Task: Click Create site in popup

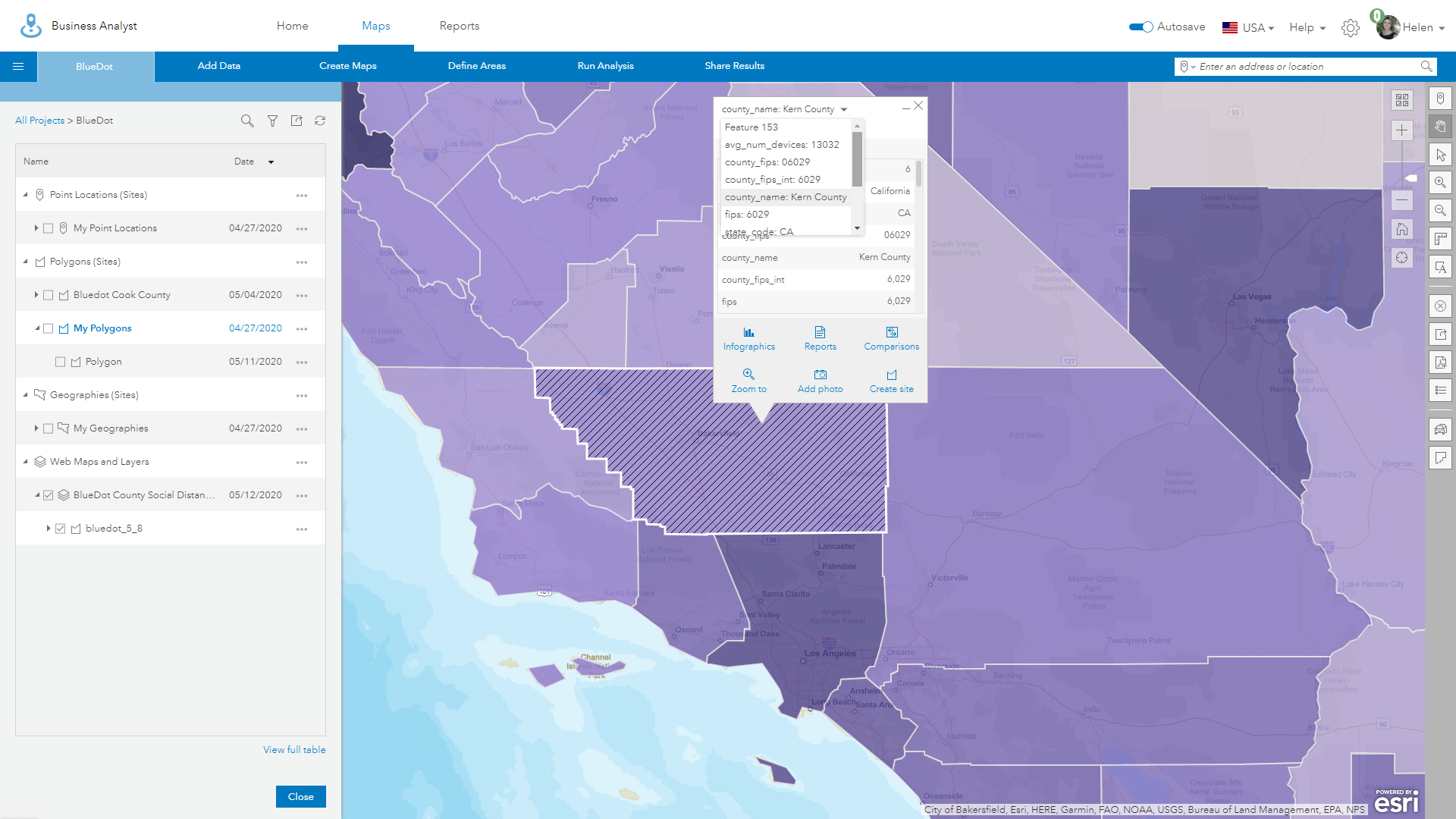Action: 891,380
